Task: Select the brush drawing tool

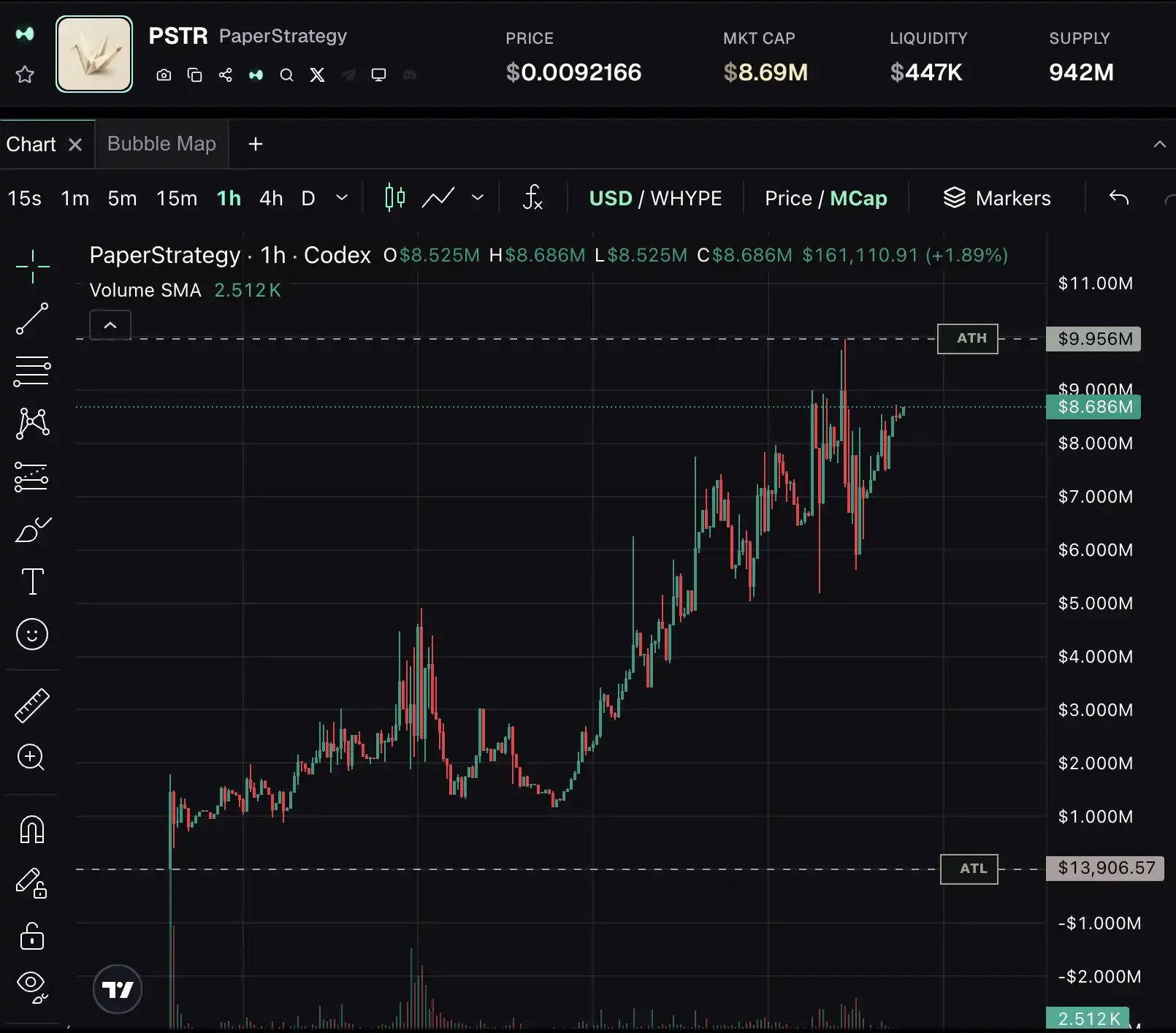Action: point(32,530)
